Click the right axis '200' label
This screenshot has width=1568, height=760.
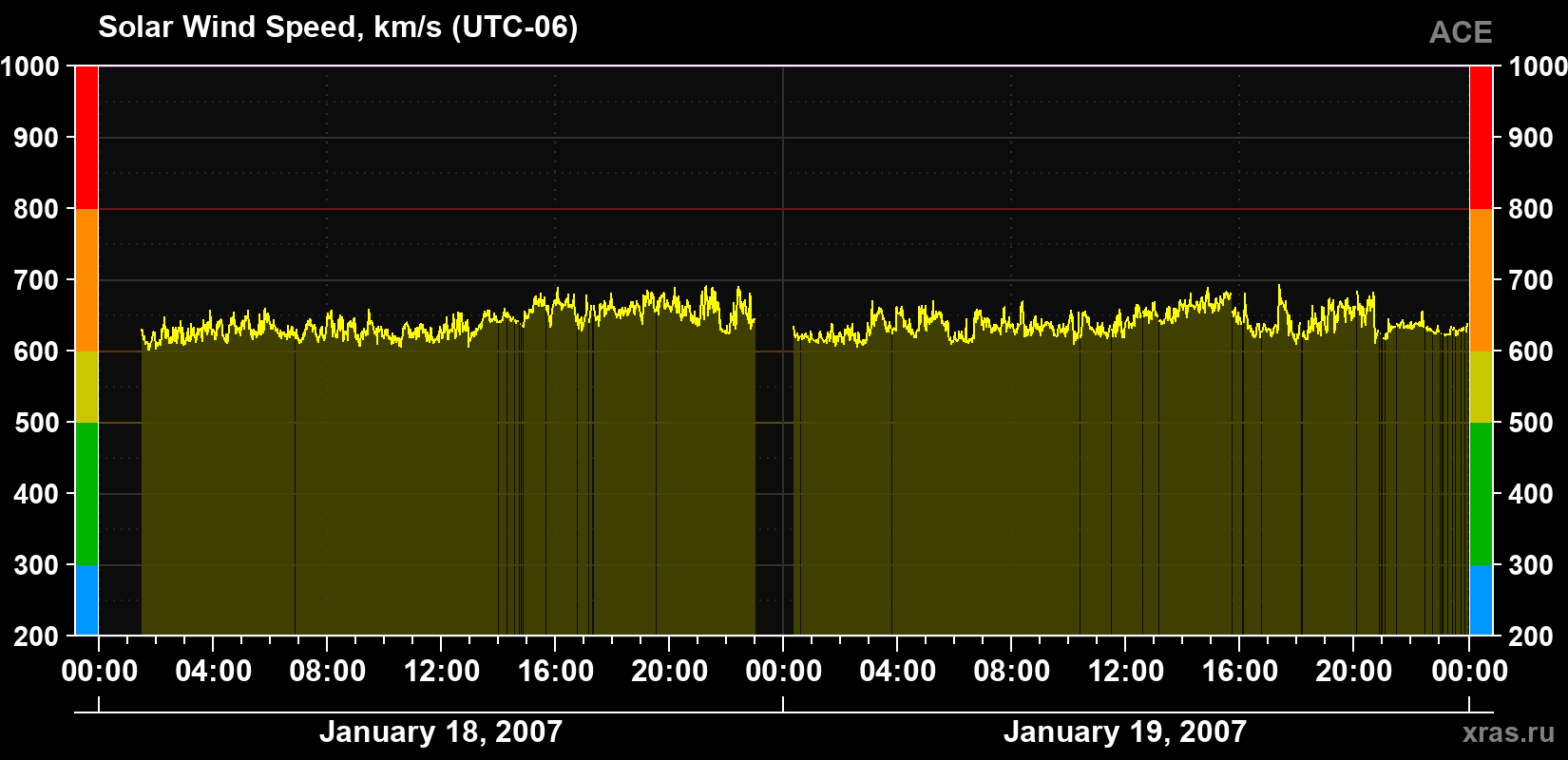click(1531, 636)
